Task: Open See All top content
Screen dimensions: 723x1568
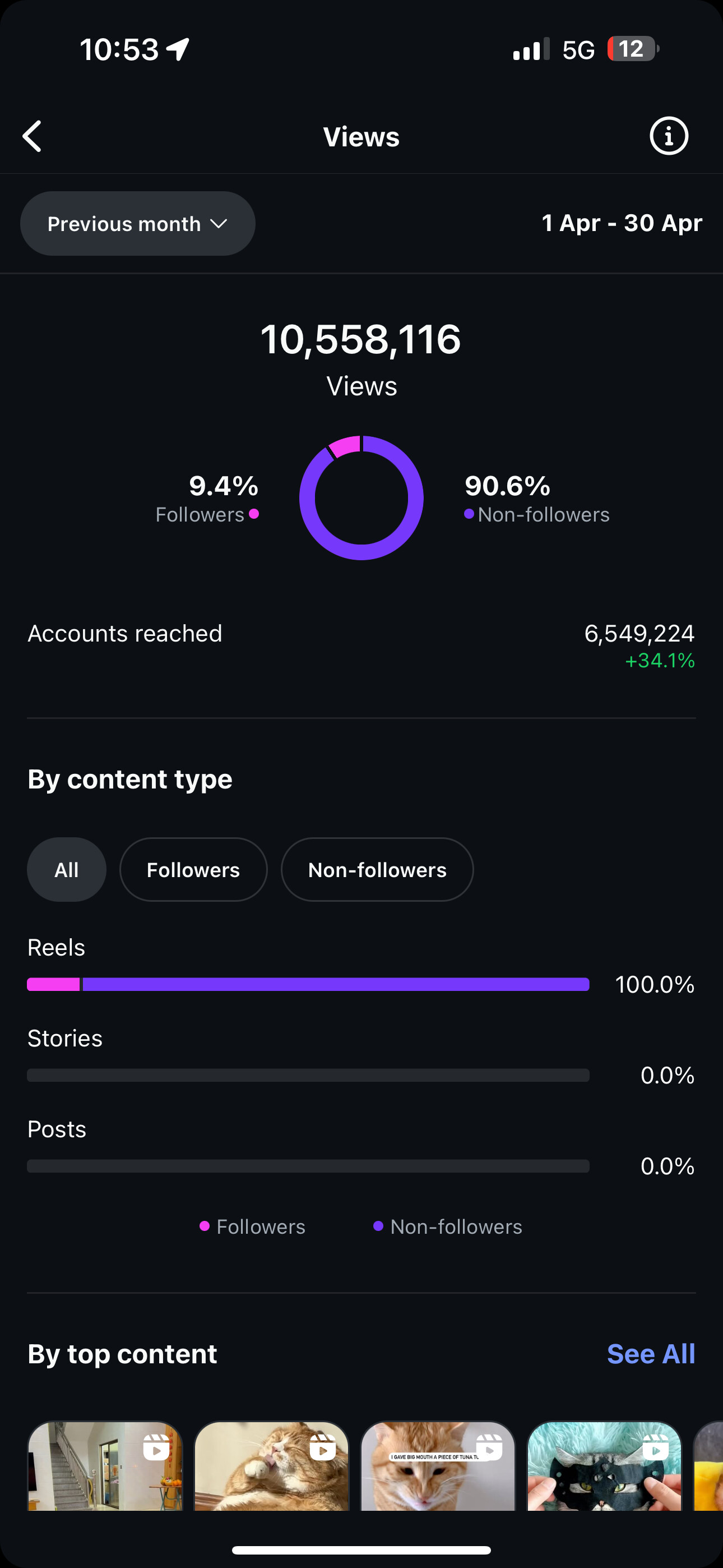Action: (651, 1354)
